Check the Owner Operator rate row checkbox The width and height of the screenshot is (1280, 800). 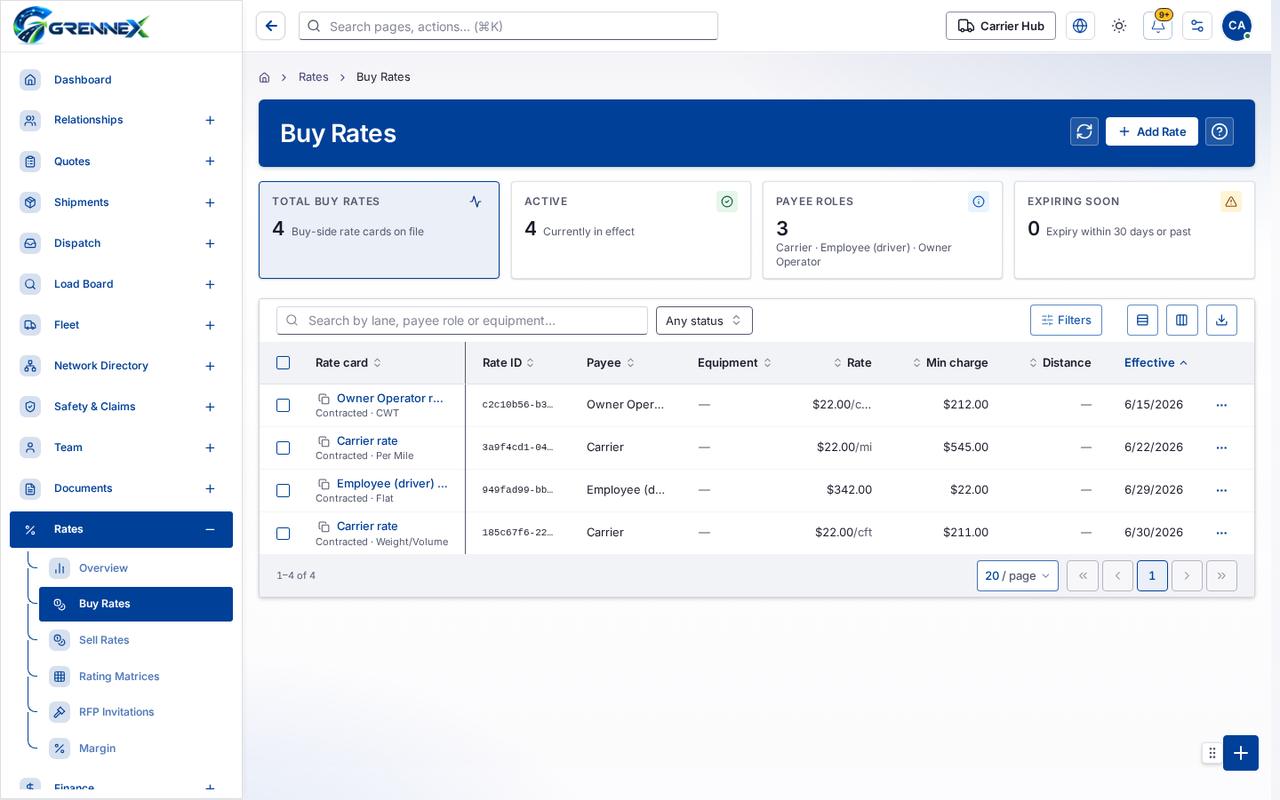coord(283,405)
